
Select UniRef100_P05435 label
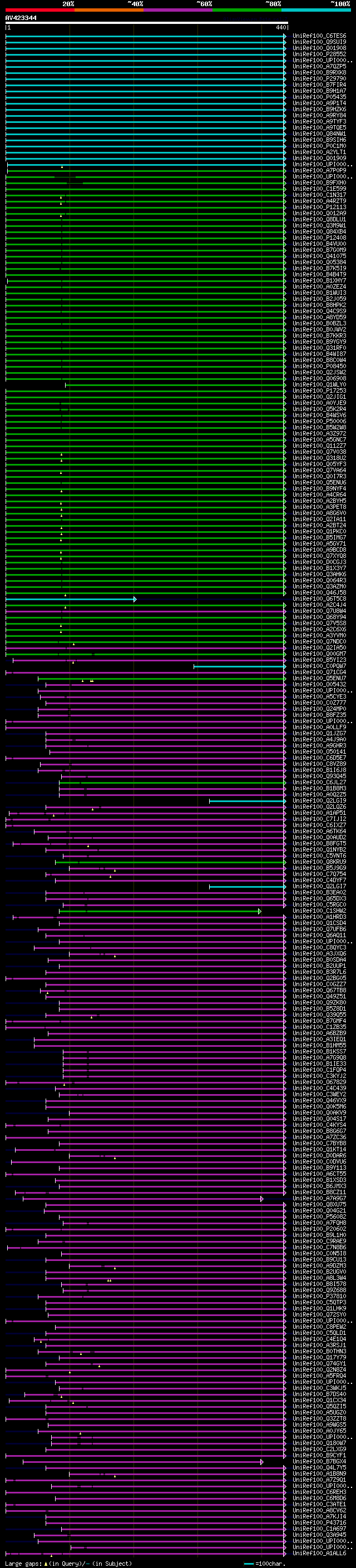pyautogui.click(x=319, y=97)
